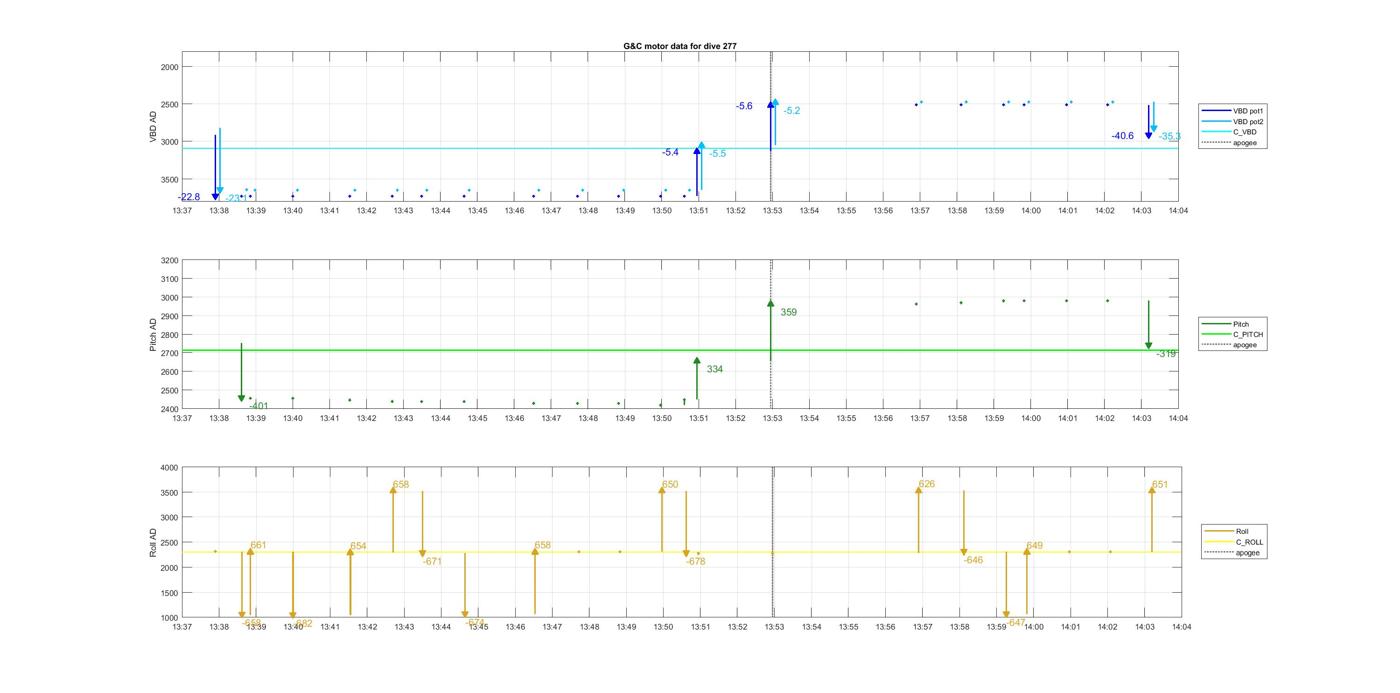Click the '4000' tick on roll axis
Image resolution: width=1400 pixels, height=693 pixels.
tap(169, 468)
